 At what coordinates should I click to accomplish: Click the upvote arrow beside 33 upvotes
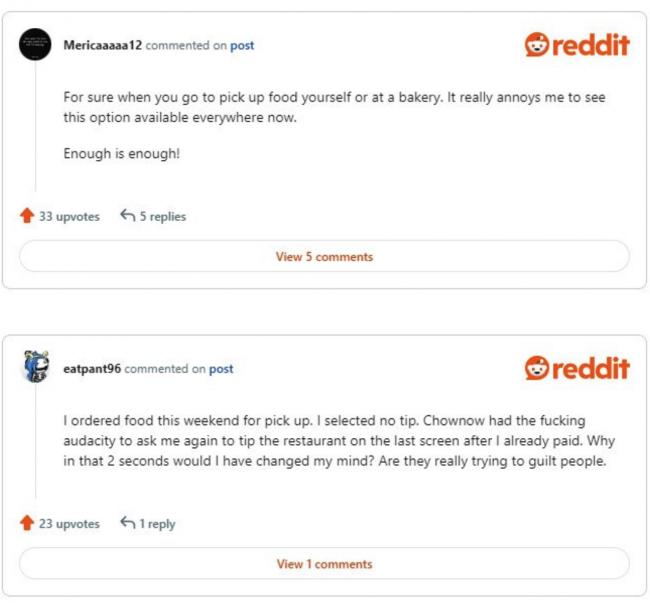[27, 216]
